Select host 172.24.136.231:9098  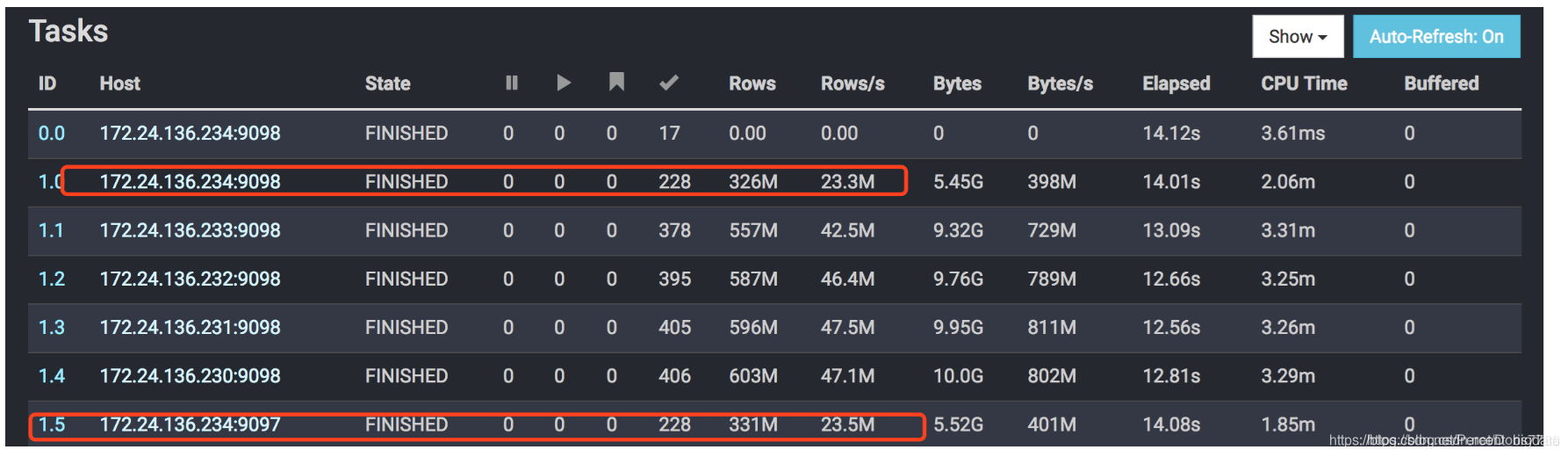pos(191,327)
